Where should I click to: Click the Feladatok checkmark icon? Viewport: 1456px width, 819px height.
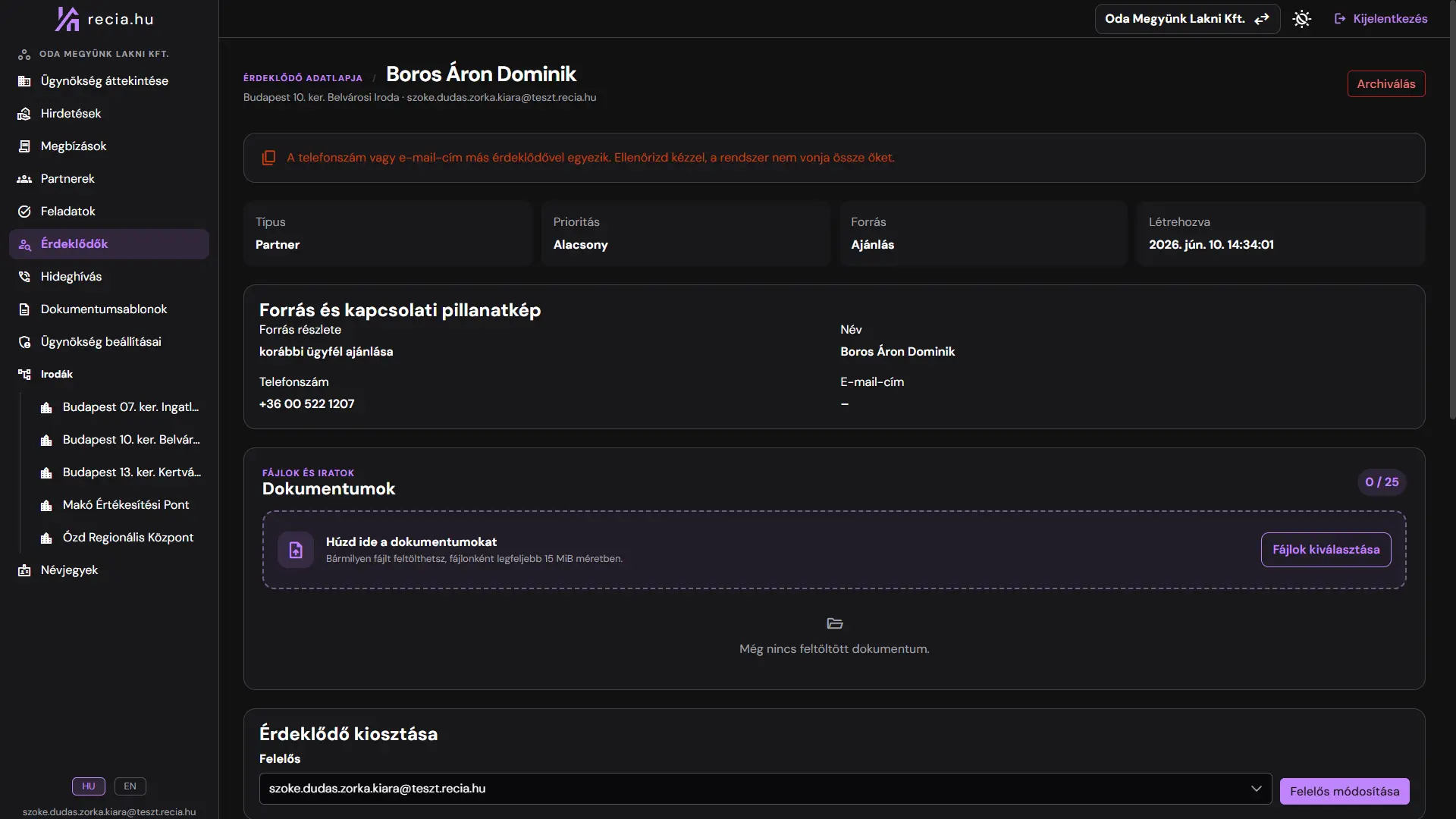click(24, 212)
